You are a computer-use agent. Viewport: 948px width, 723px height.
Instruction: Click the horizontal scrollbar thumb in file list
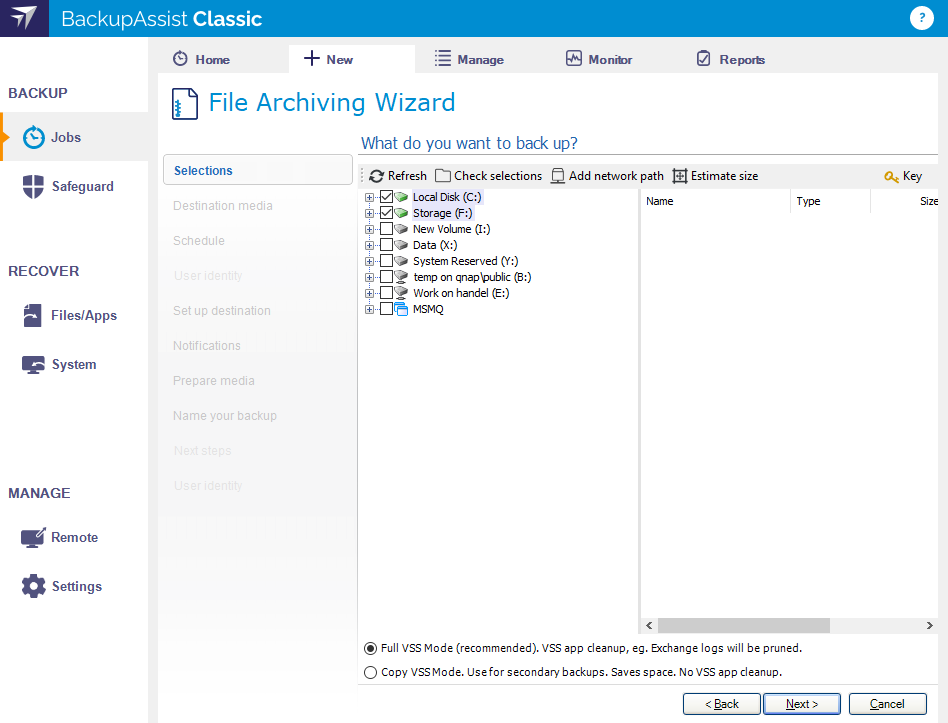coord(744,626)
